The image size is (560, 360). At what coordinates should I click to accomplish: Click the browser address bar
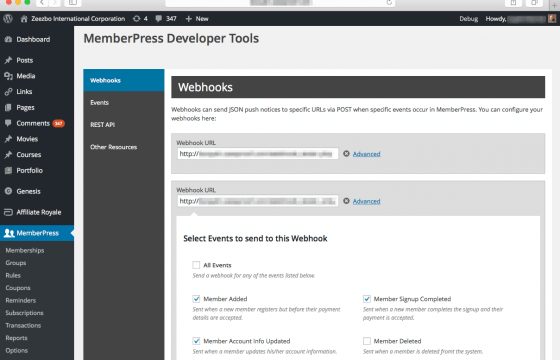click(280, 2)
